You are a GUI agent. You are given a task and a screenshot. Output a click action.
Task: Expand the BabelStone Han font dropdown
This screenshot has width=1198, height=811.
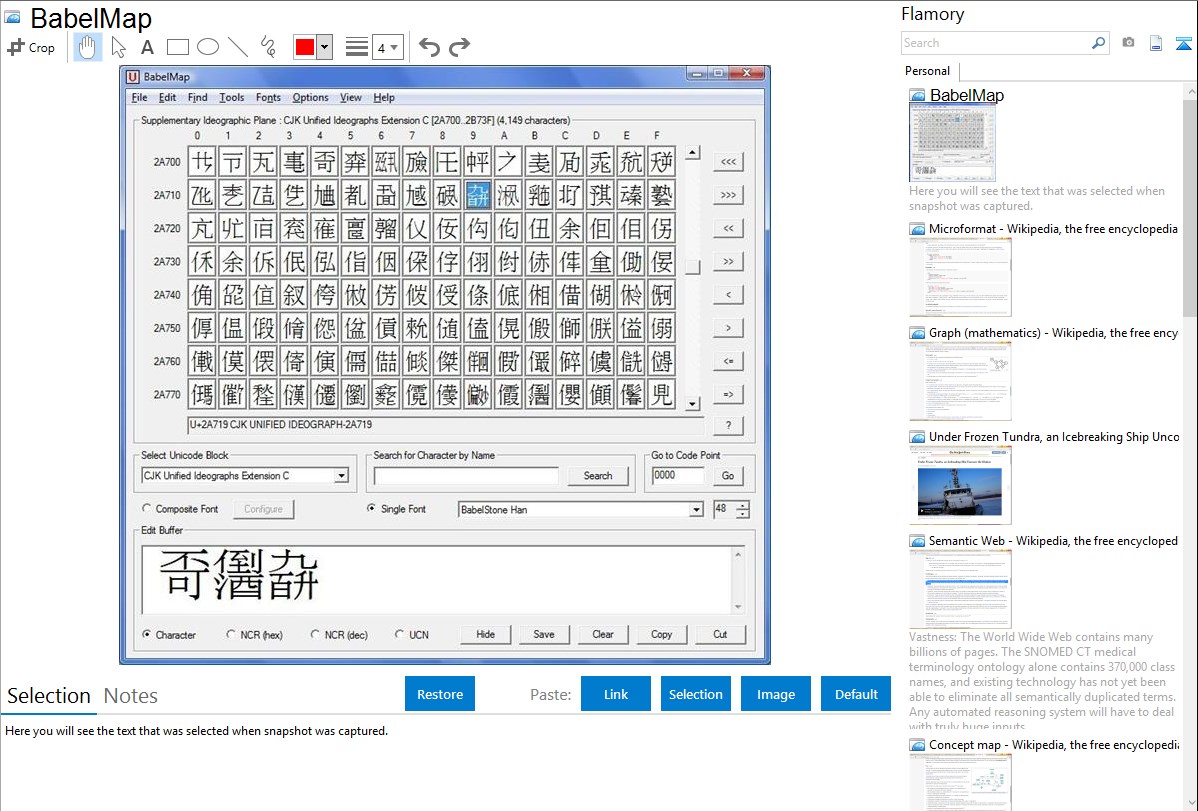point(696,510)
